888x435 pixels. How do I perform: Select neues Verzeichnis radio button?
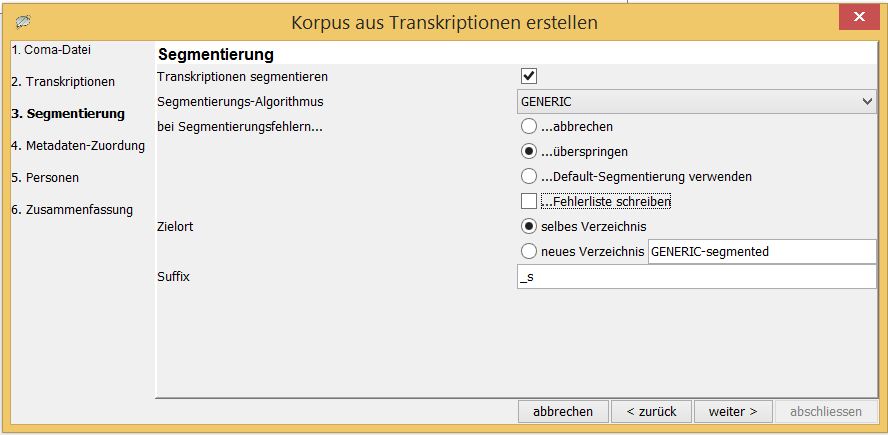[x=529, y=251]
